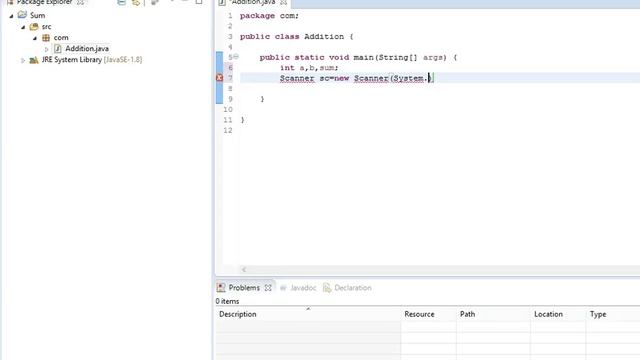
Task: Click the Location column header
Action: click(558, 314)
